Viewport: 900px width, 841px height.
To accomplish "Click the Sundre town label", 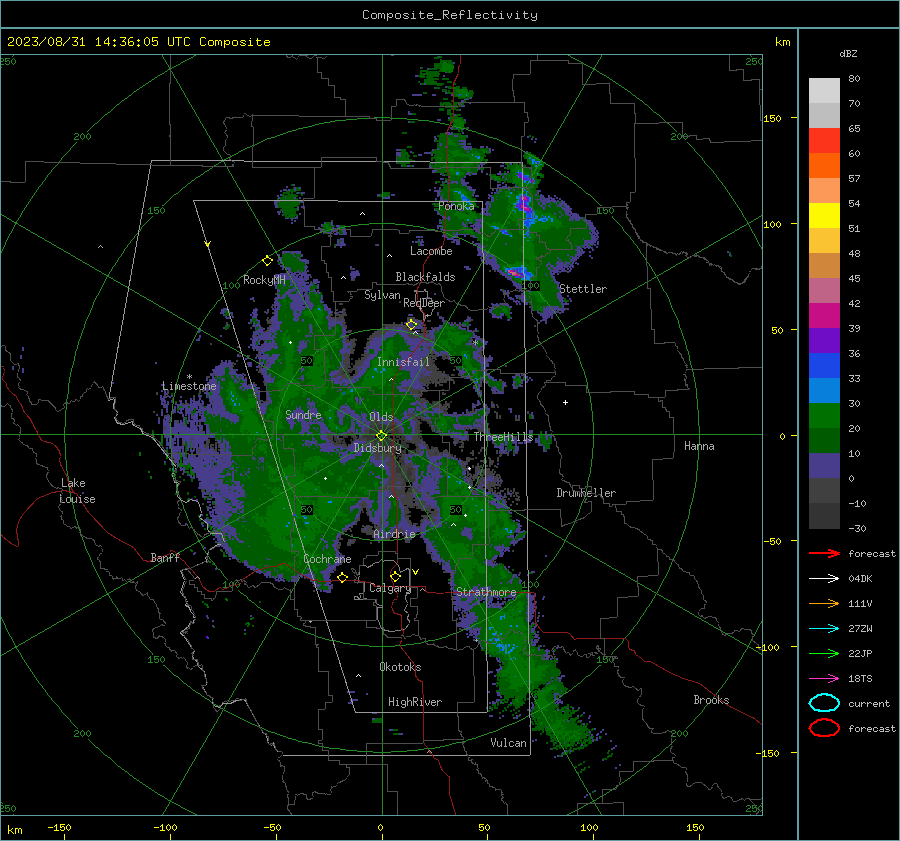I will pyautogui.click(x=303, y=414).
